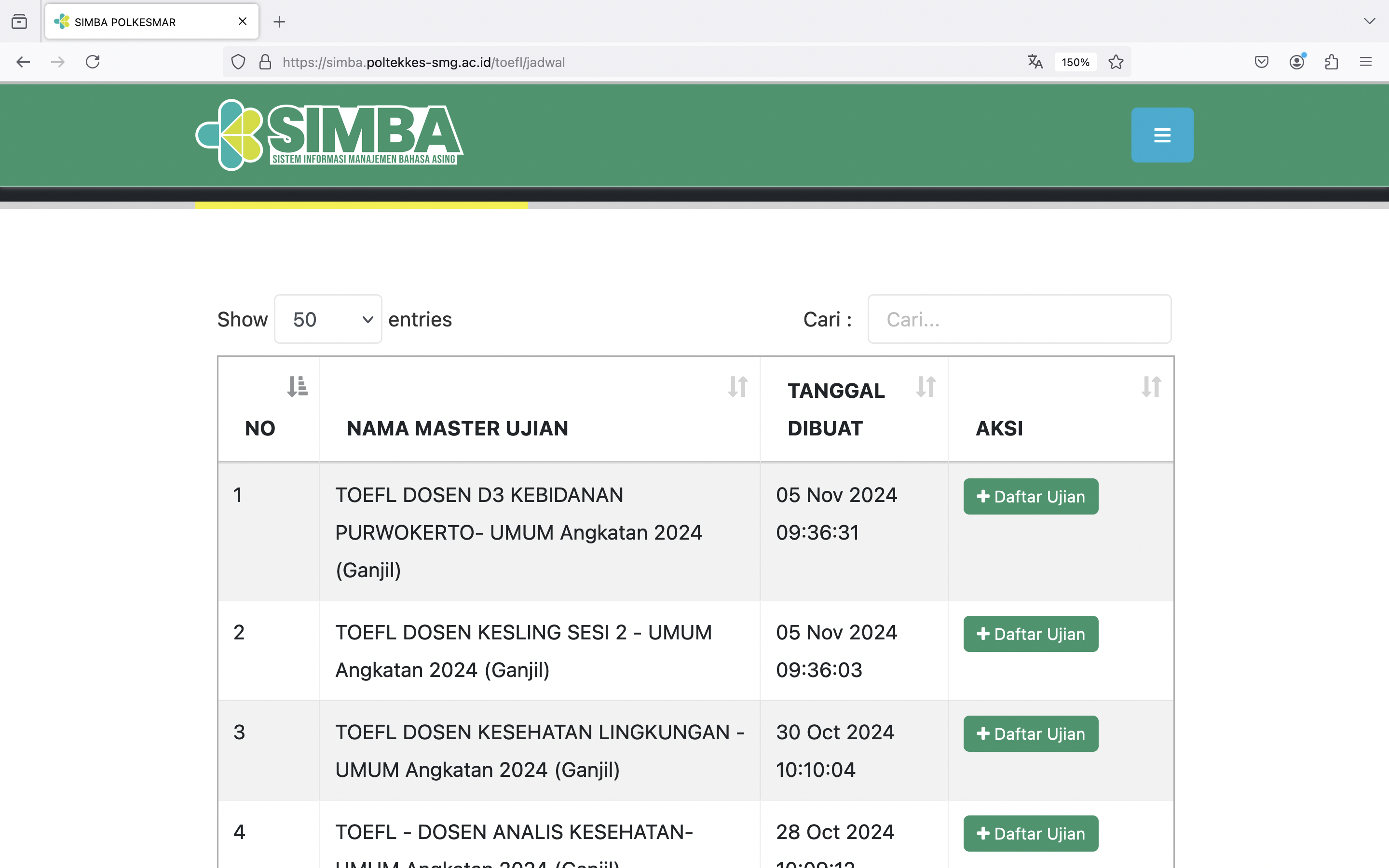The width and height of the screenshot is (1389, 868).
Task: Click Daftar Ujian for TOEFL DOSEN D3 KEBIDANAN
Action: [x=1031, y=497]
